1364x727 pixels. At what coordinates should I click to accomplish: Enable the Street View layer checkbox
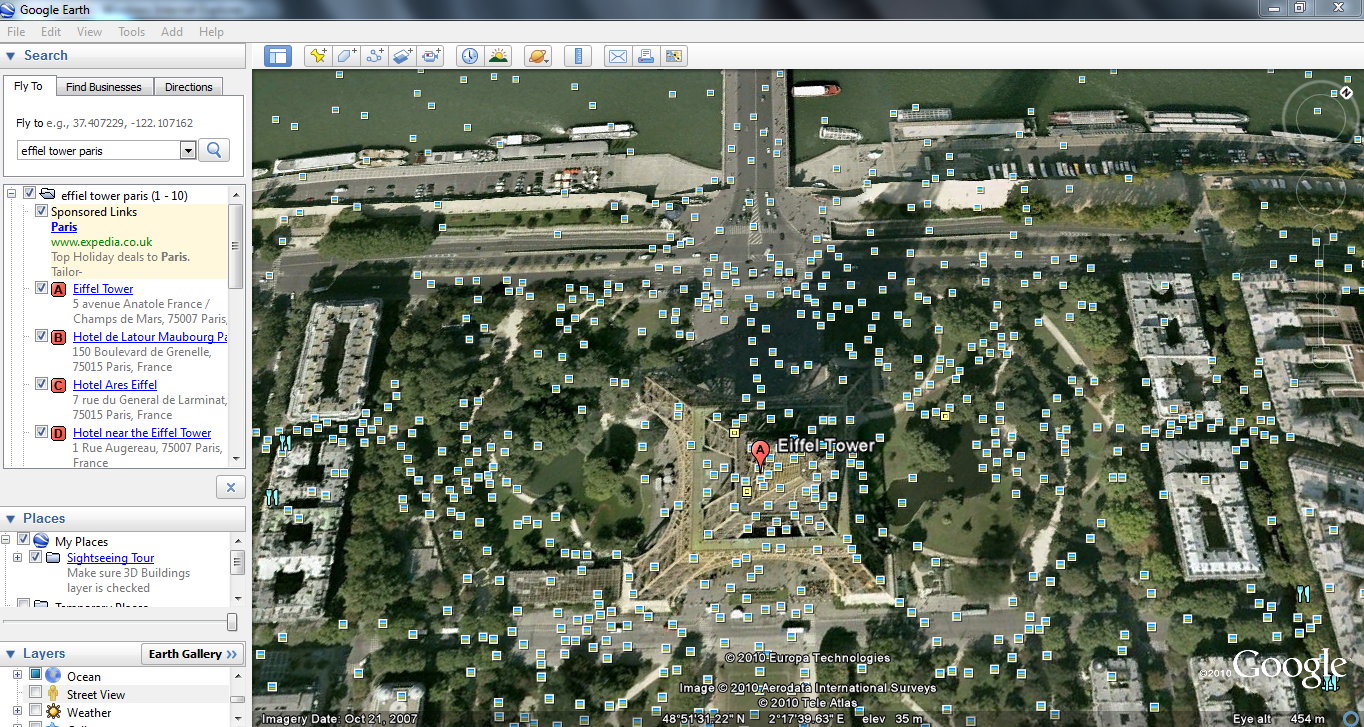(35, 693)
